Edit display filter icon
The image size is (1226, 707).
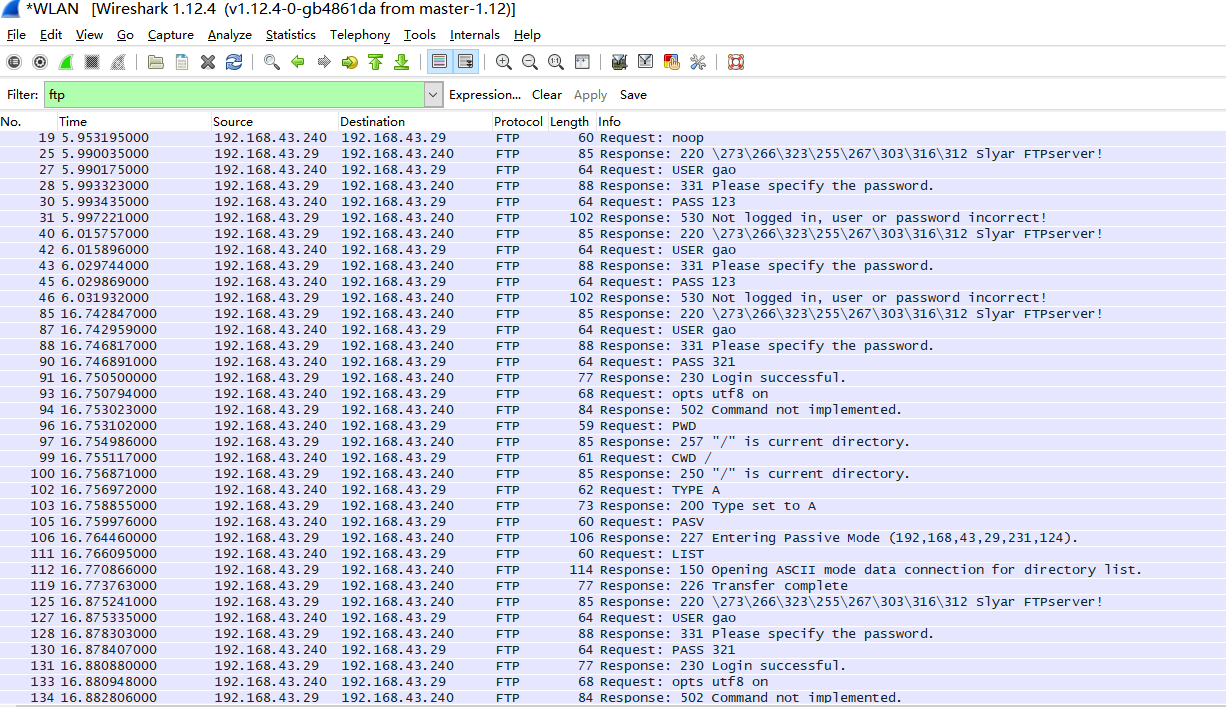tap(646, 62)
